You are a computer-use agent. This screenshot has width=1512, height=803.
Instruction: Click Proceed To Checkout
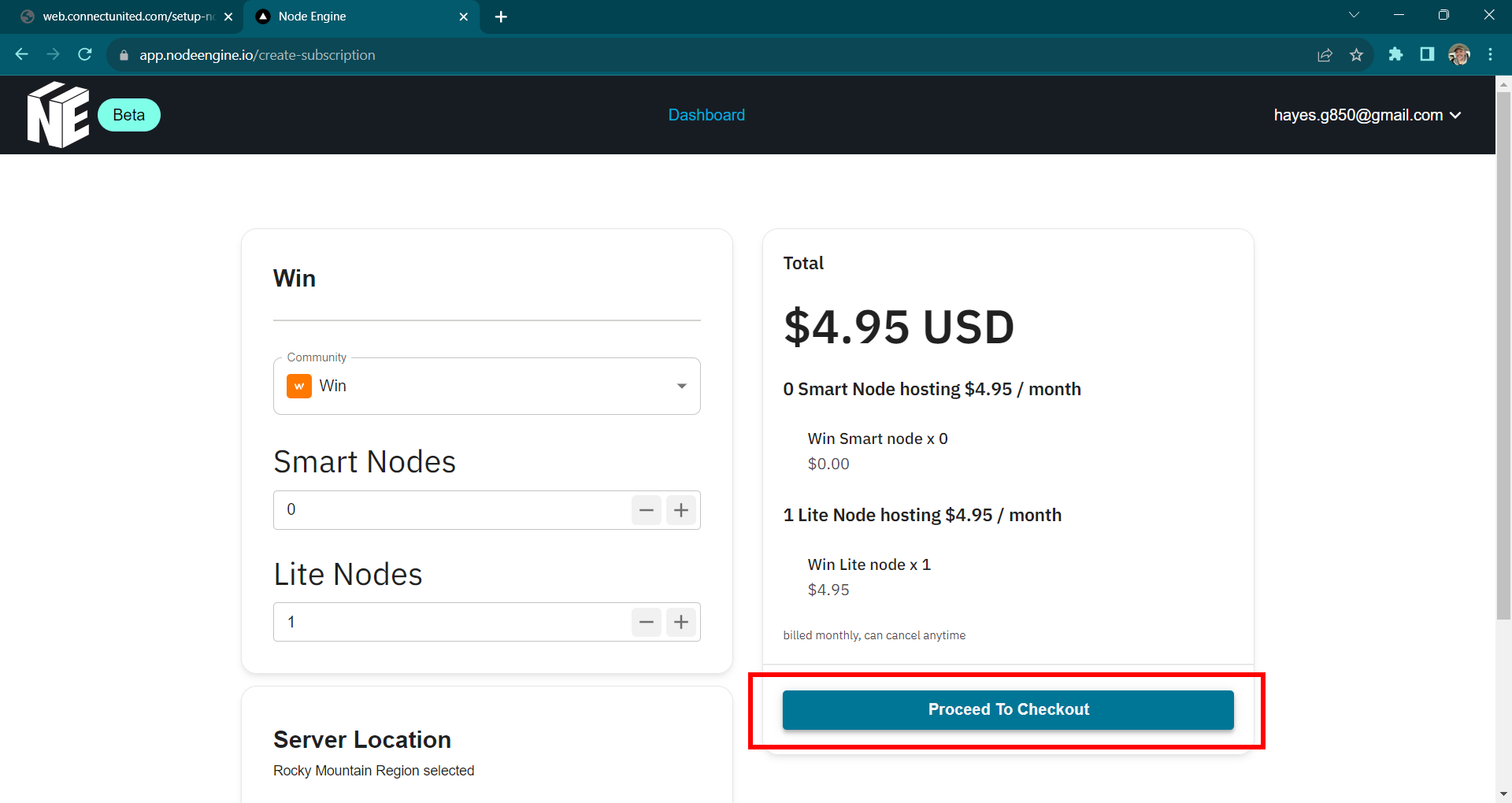pyautogui.click(x=1008, y=709)
